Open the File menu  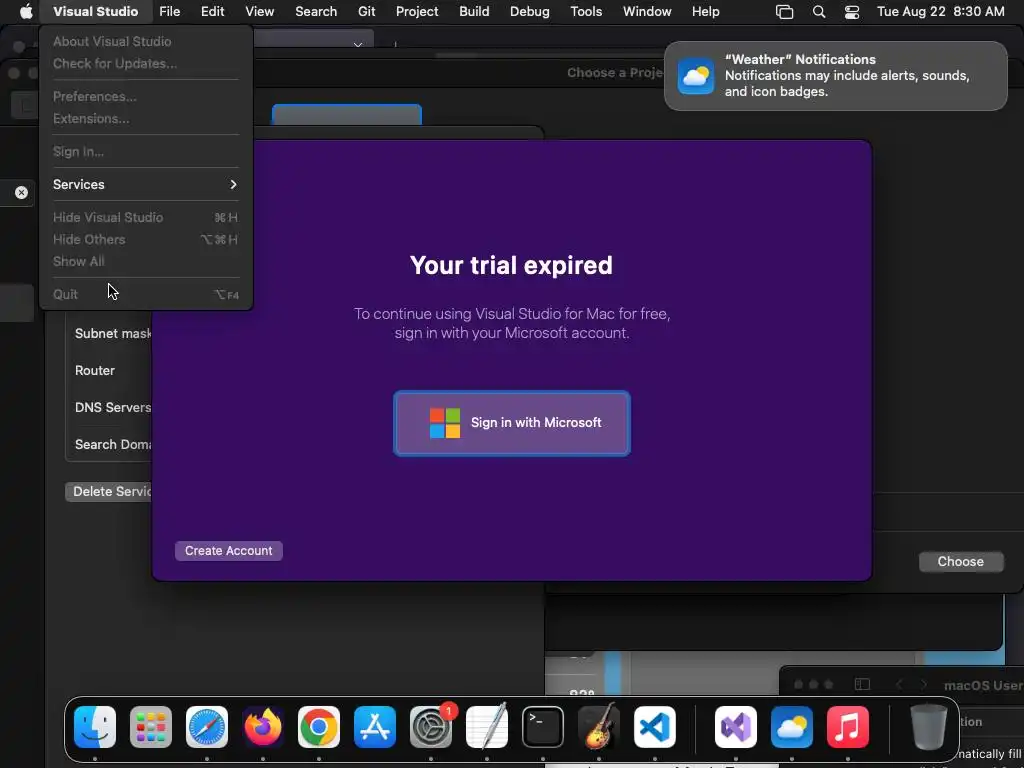170,11
